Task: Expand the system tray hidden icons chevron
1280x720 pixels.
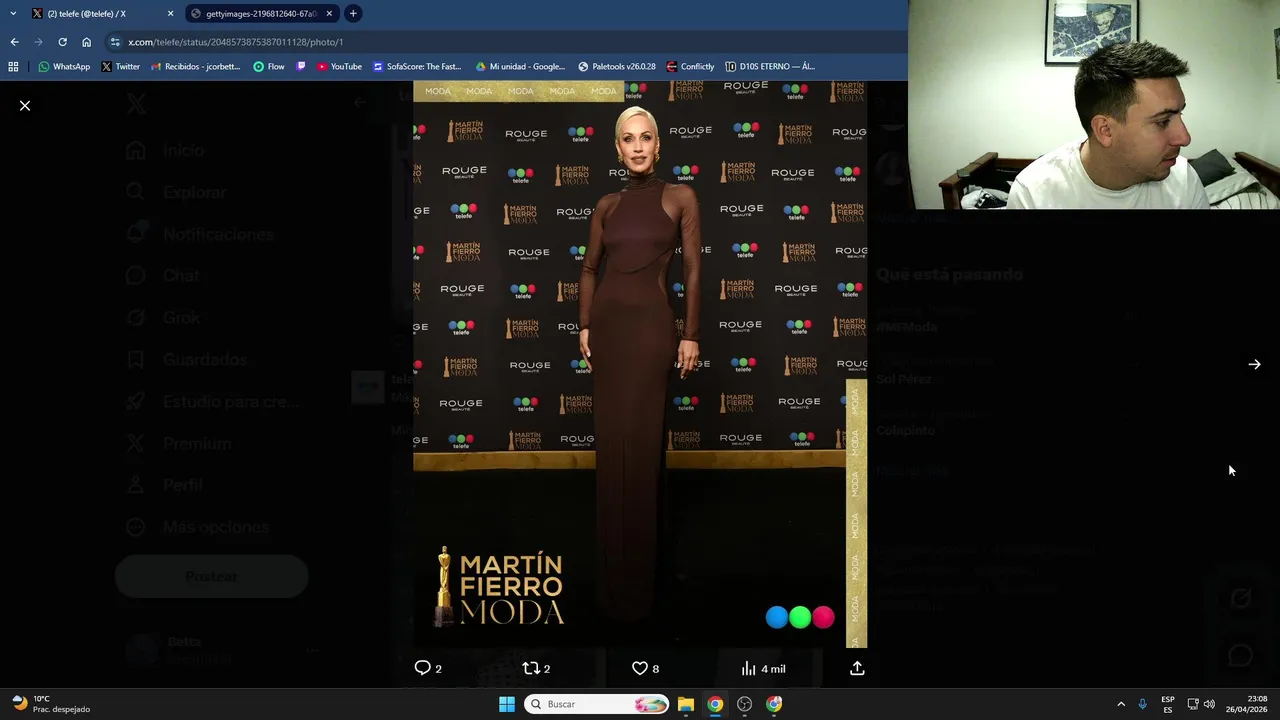Action: coord(1121,704)
